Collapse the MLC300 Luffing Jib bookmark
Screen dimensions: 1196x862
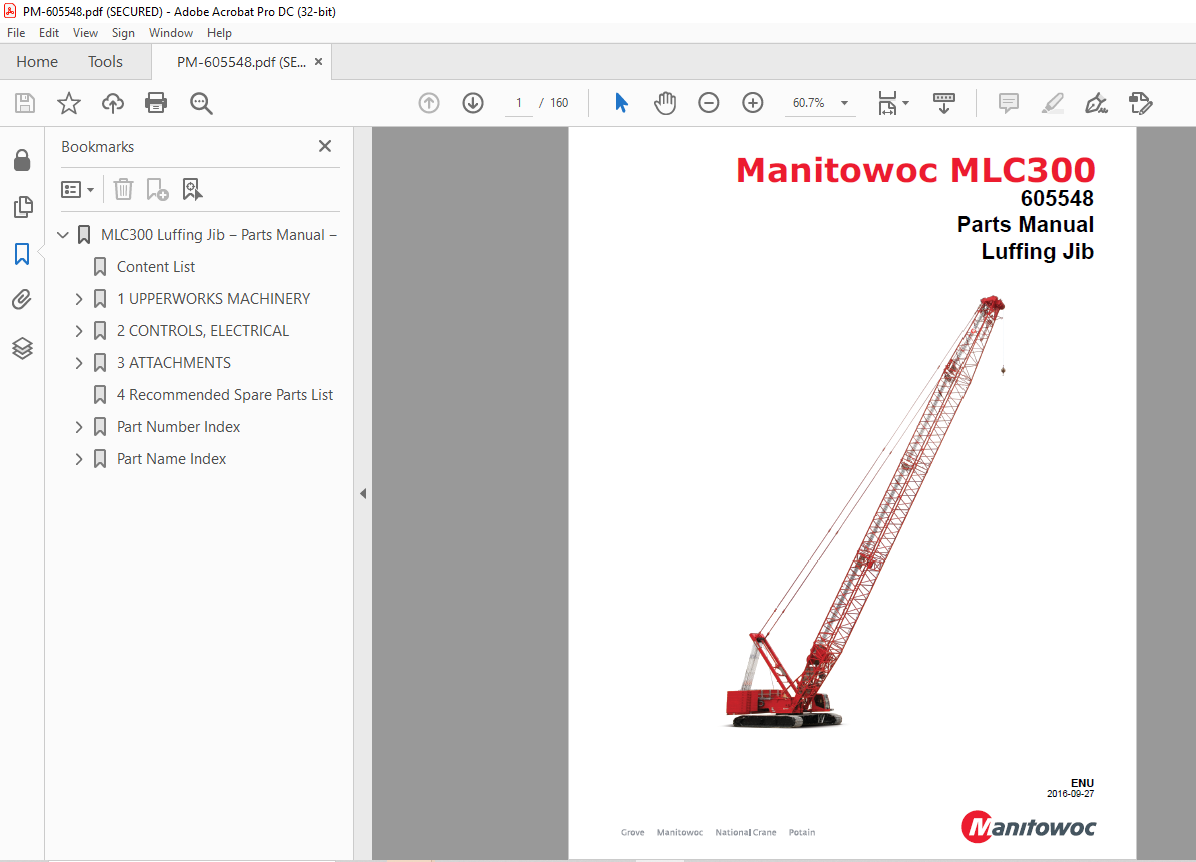coord(63,235)
